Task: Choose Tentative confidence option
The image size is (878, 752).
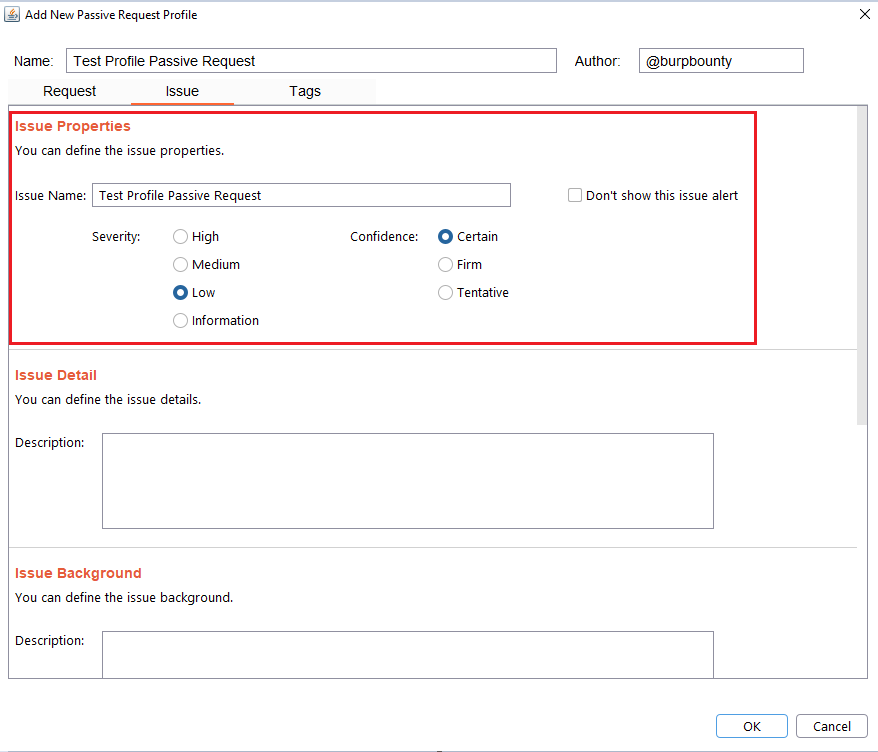Action: 446,293
